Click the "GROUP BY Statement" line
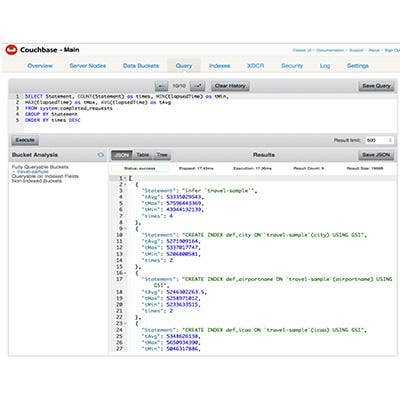This screenshot has width=400, height=400. click(x=51, y=114)
